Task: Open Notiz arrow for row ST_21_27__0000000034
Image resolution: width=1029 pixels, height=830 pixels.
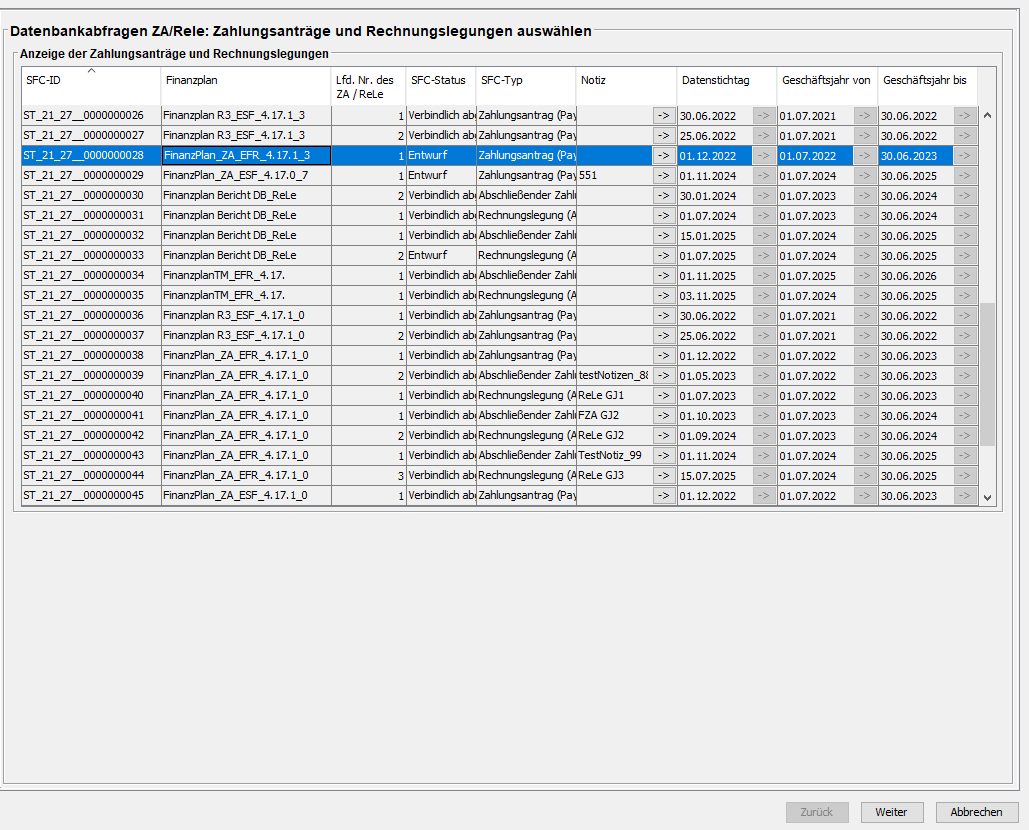Action: [664, 275]
